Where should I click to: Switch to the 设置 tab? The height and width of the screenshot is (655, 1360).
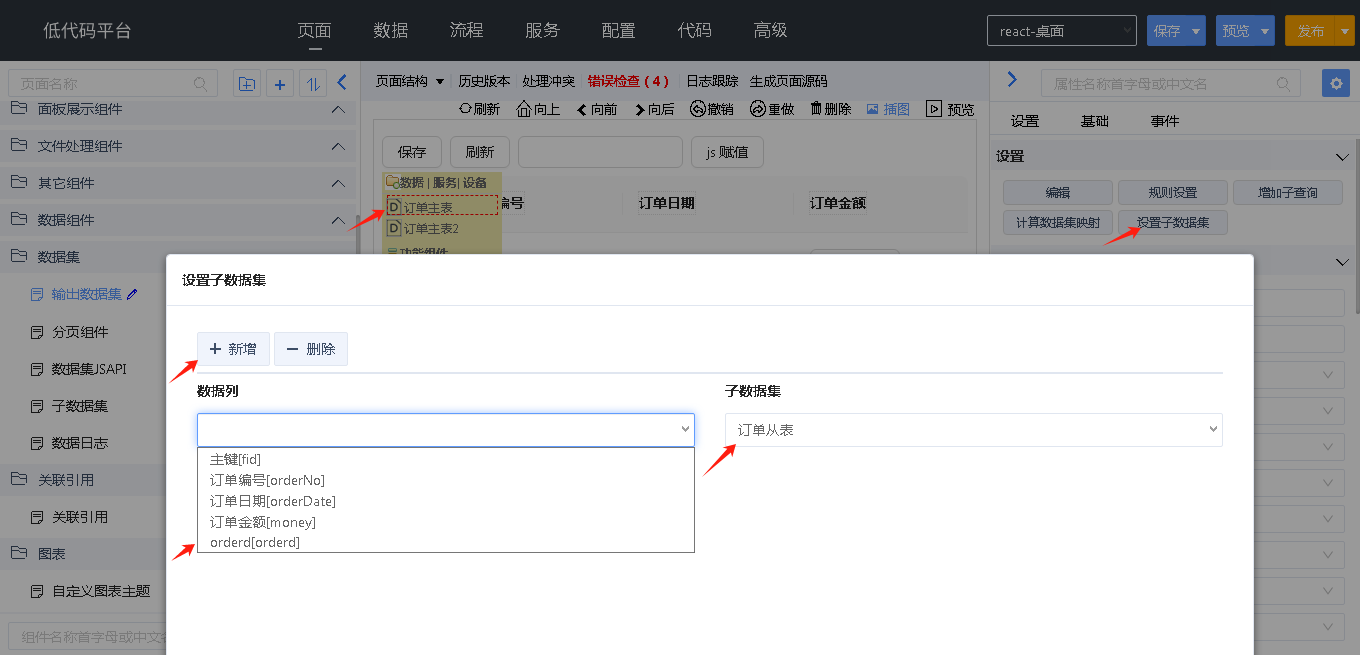point(1025,121)
